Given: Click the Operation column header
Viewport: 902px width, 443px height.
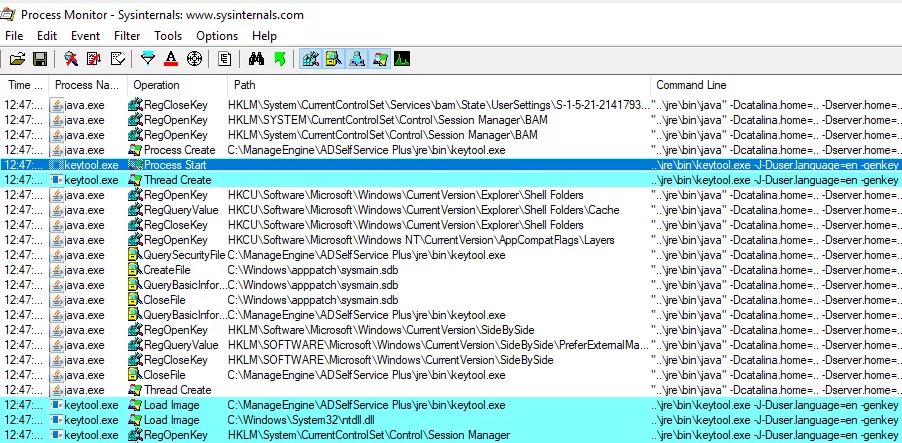Looking at the screenshot, I should tap(177, 85).
